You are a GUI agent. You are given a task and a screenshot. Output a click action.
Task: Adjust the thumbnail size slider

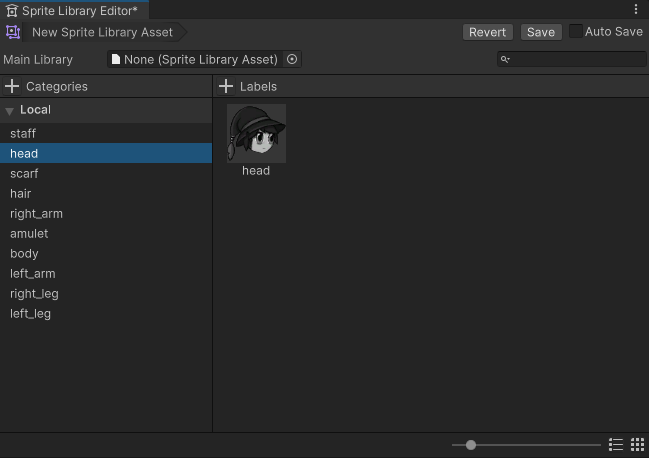pos(471,445)
